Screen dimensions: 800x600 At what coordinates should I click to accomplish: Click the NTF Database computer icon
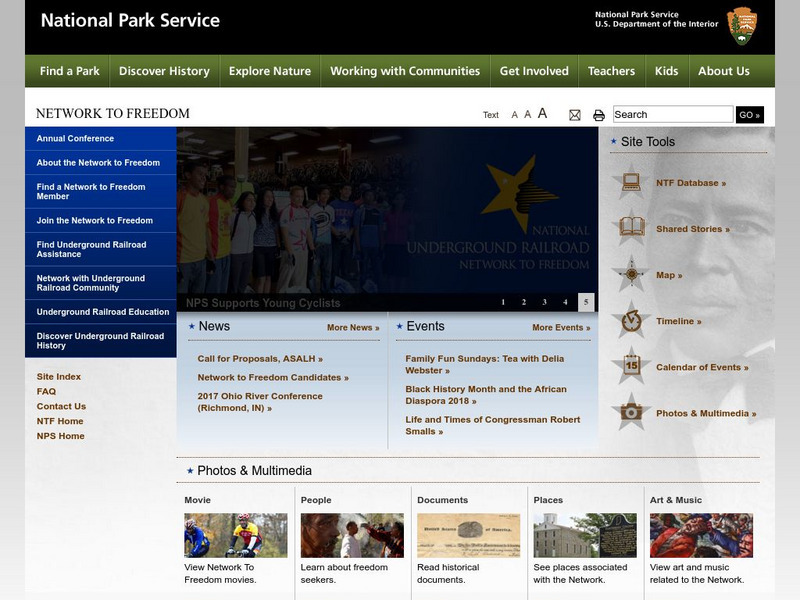tap(631, 182)
